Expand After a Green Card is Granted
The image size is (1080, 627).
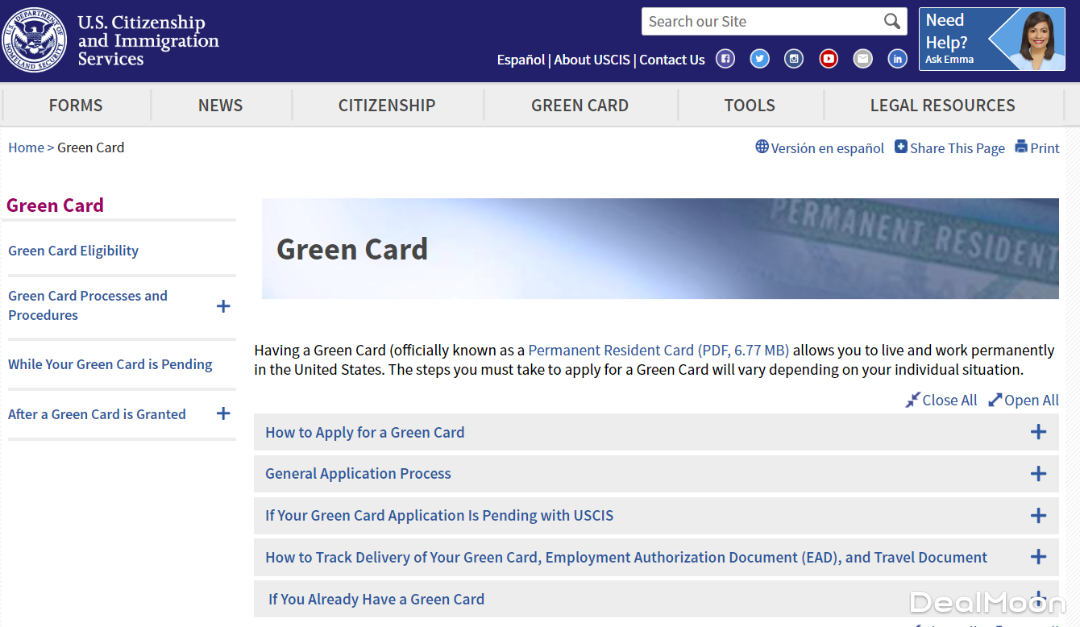pyautogui.click(x=223, y=414)
